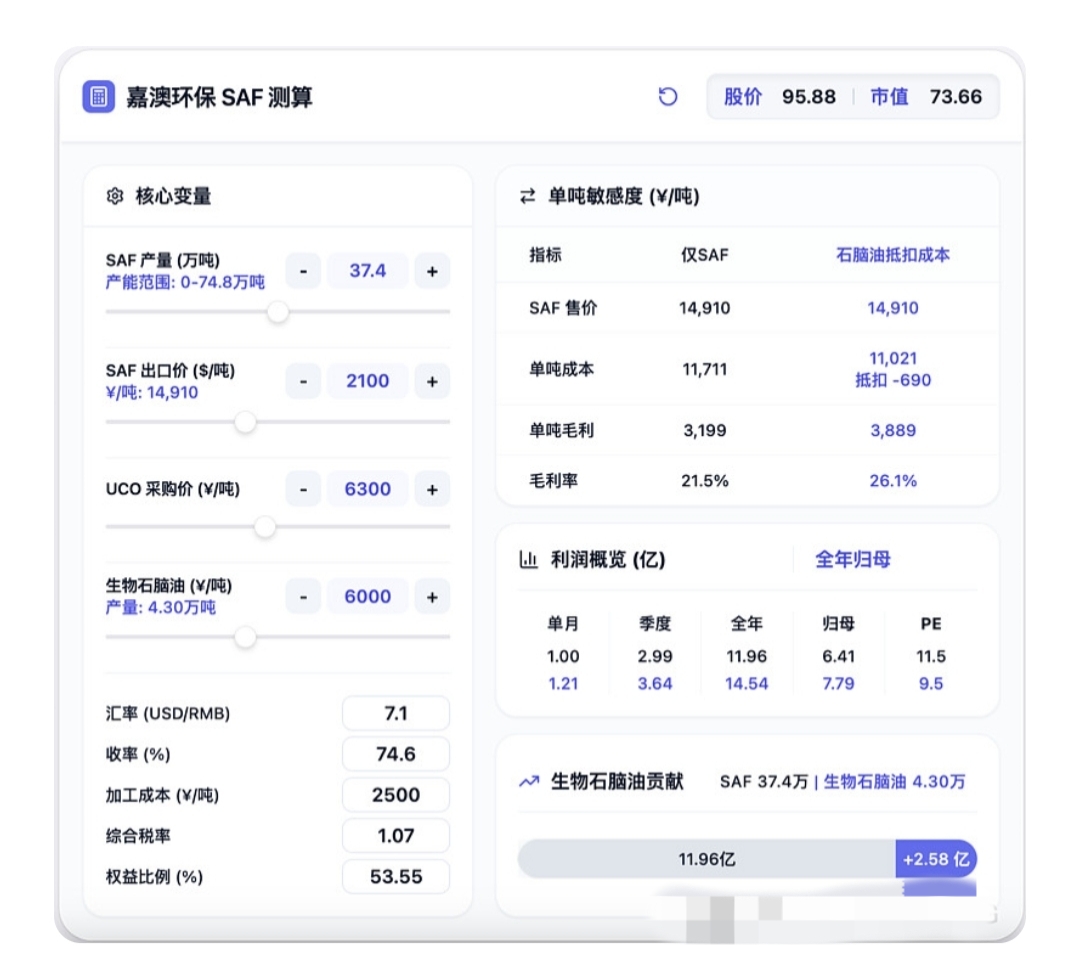This screenshot has height=968, width=1080.
Task: Click the UCO 采购价 value field 6300
Action: 368,489
